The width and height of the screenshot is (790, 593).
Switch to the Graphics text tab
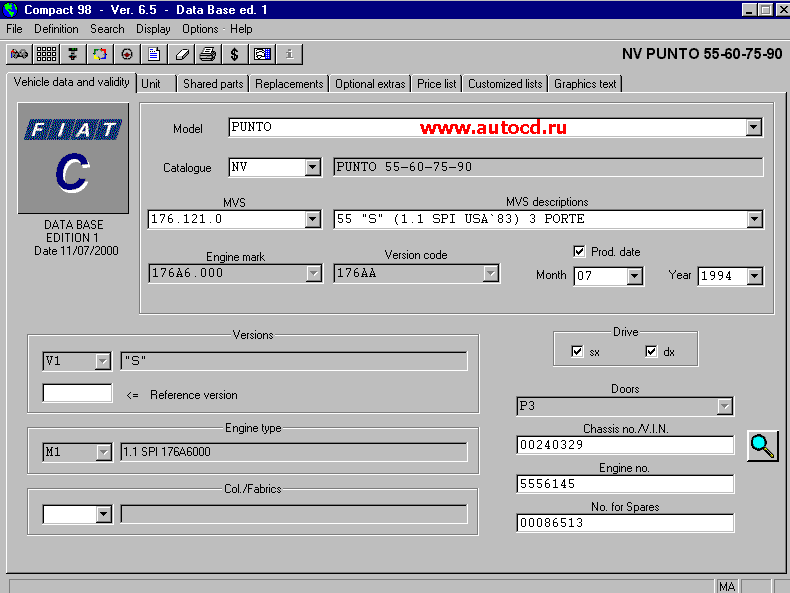click(585, 84)
